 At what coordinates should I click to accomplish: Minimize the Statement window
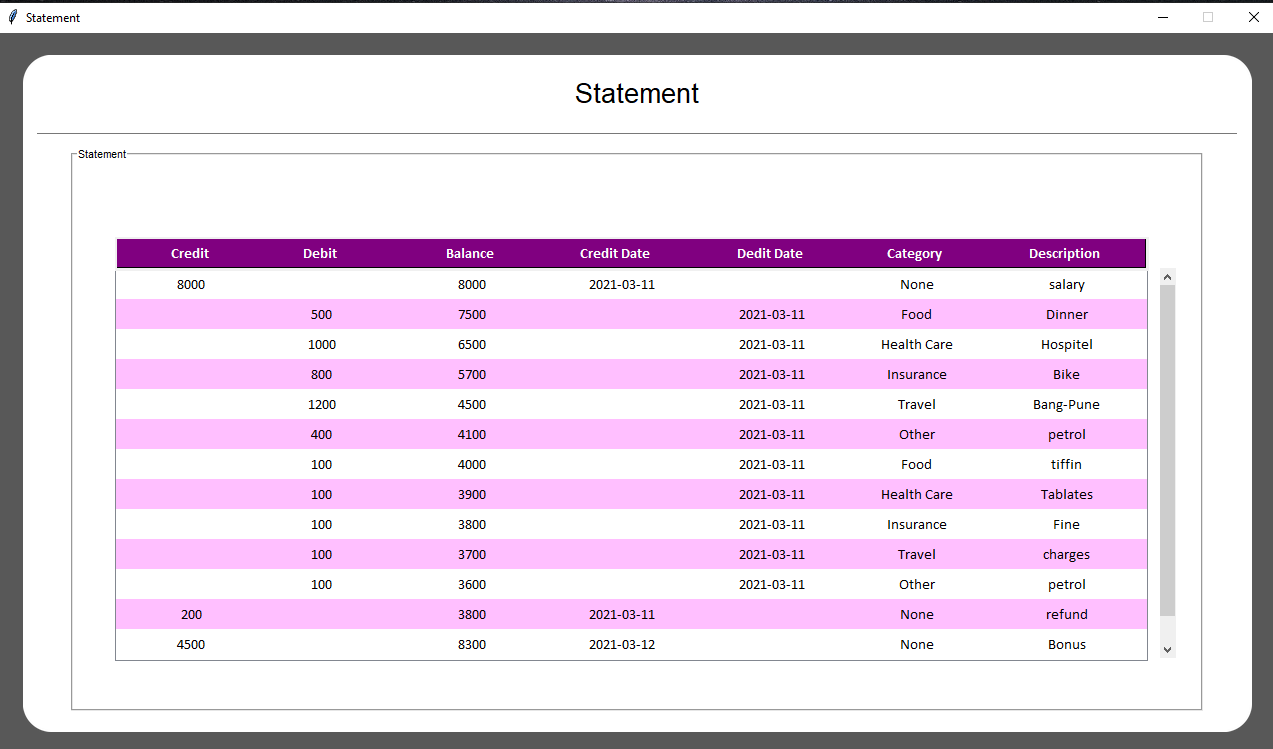coord(1163,17)
